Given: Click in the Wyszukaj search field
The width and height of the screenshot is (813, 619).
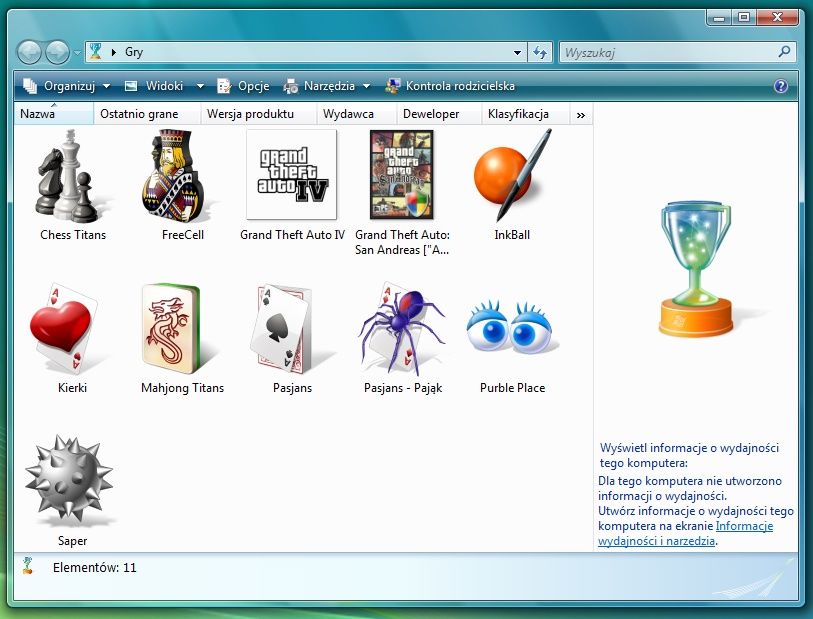Looking at the screenshot, I should pos(669,52).
